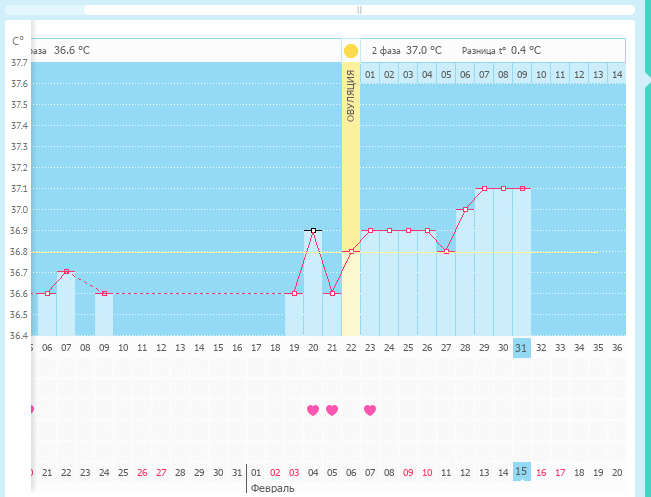Click the heart icon on February 07
Screen dimensions: 651x497
tap(370, 410)
